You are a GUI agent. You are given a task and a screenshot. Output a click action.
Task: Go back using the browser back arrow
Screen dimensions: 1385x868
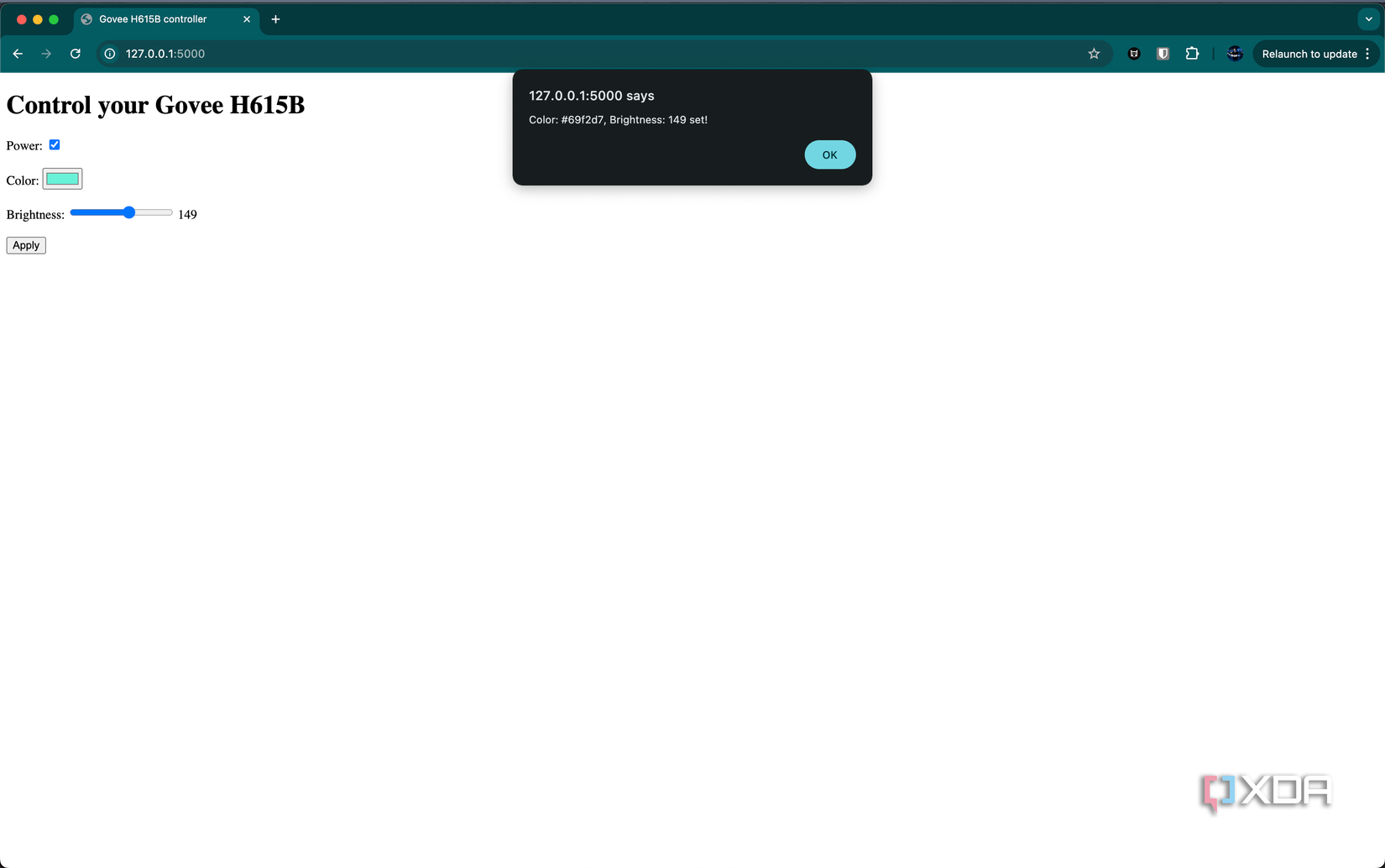coord(18,54)
